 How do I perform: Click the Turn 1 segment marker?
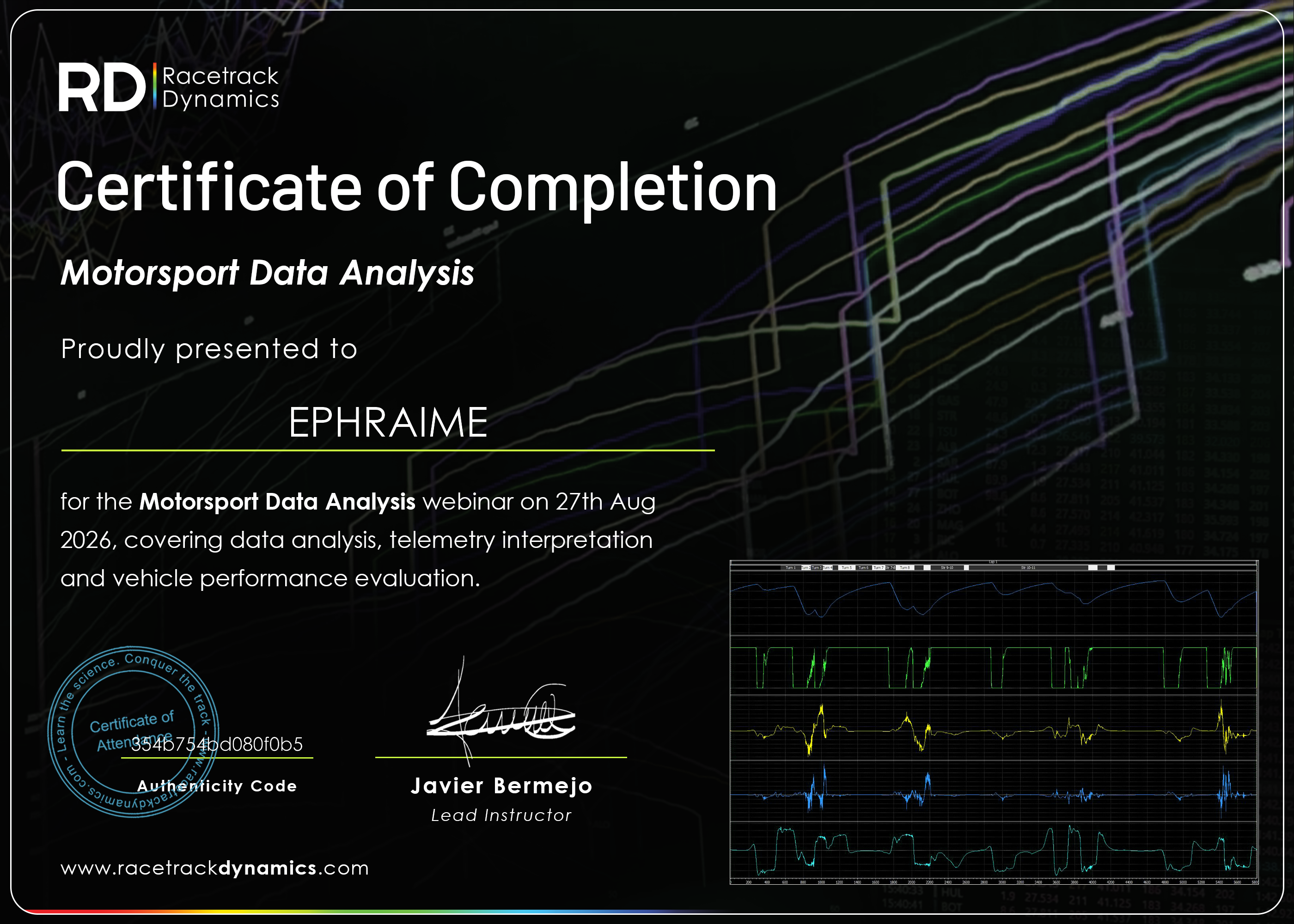(791, 568)
